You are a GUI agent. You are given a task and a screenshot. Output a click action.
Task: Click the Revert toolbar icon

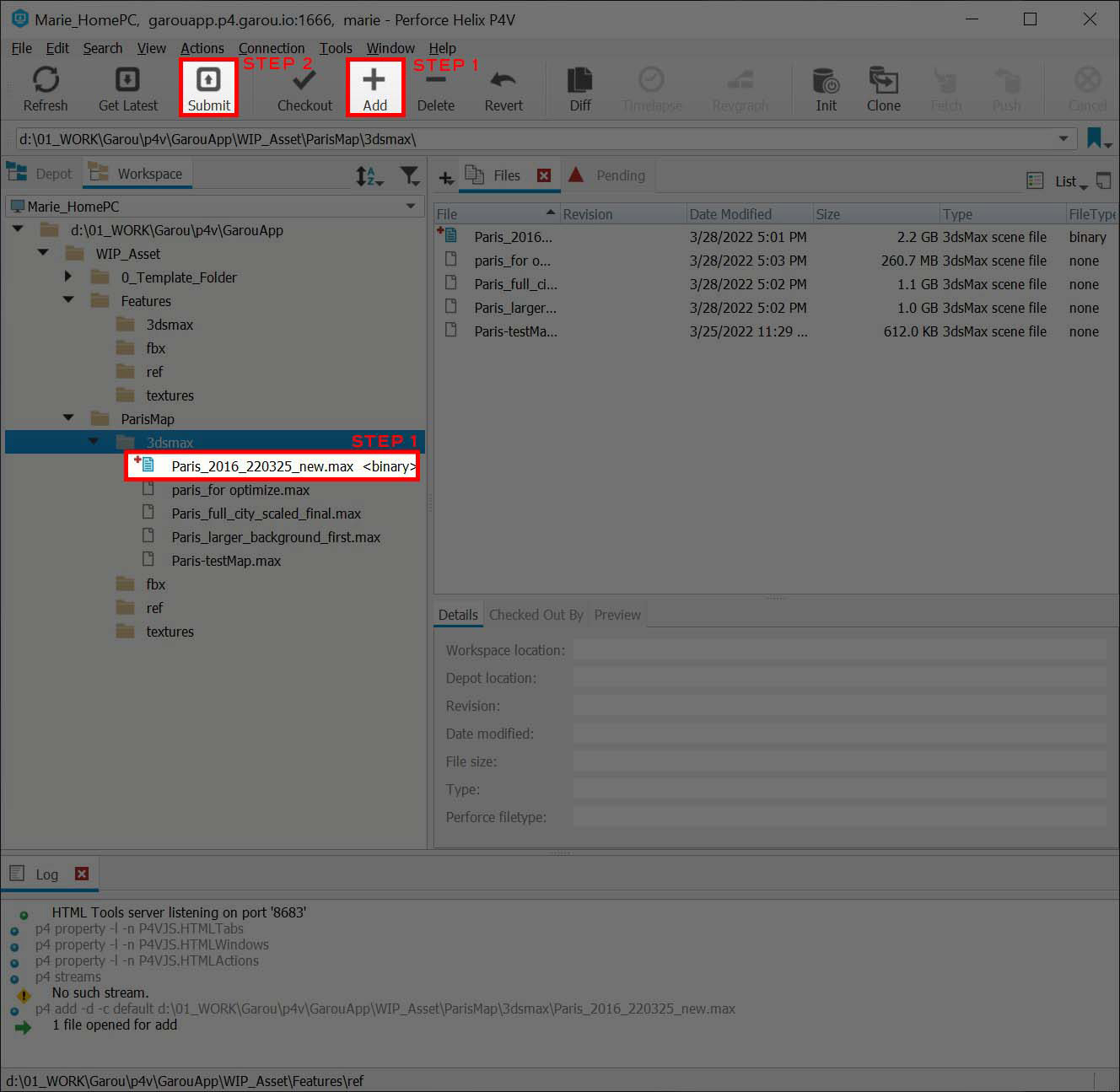click(x=503, y=89)
